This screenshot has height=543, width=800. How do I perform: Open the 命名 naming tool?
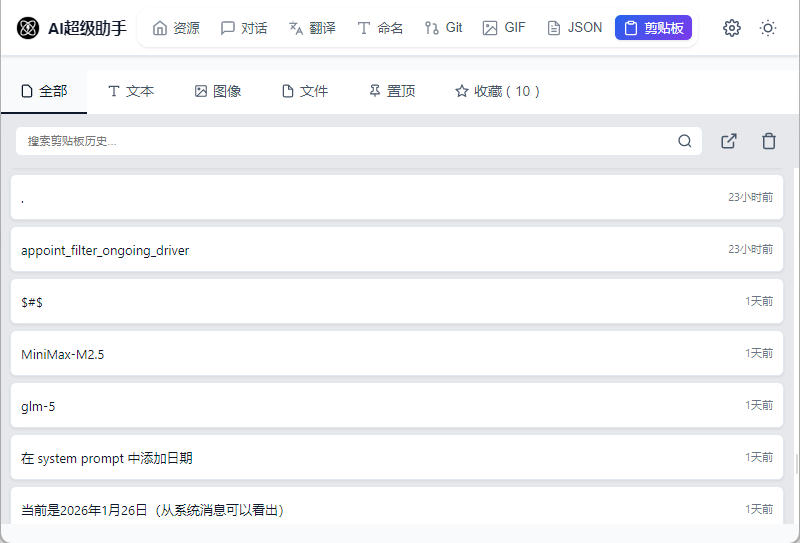[380, 28]
